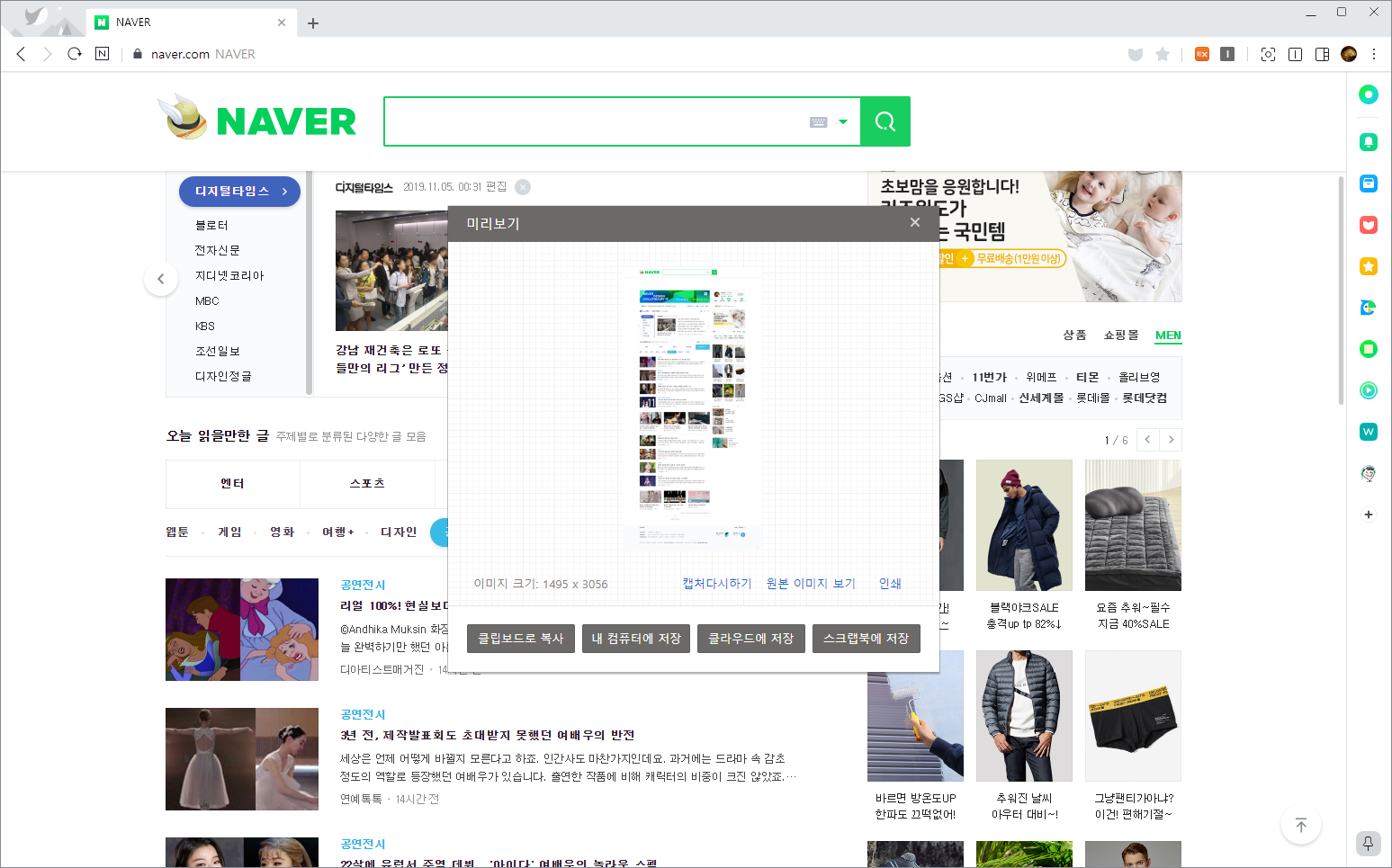Open the red pocket sidebar icon
Image resolution: width=1392 pixels, height=868 pixels.
[1369, 225]
